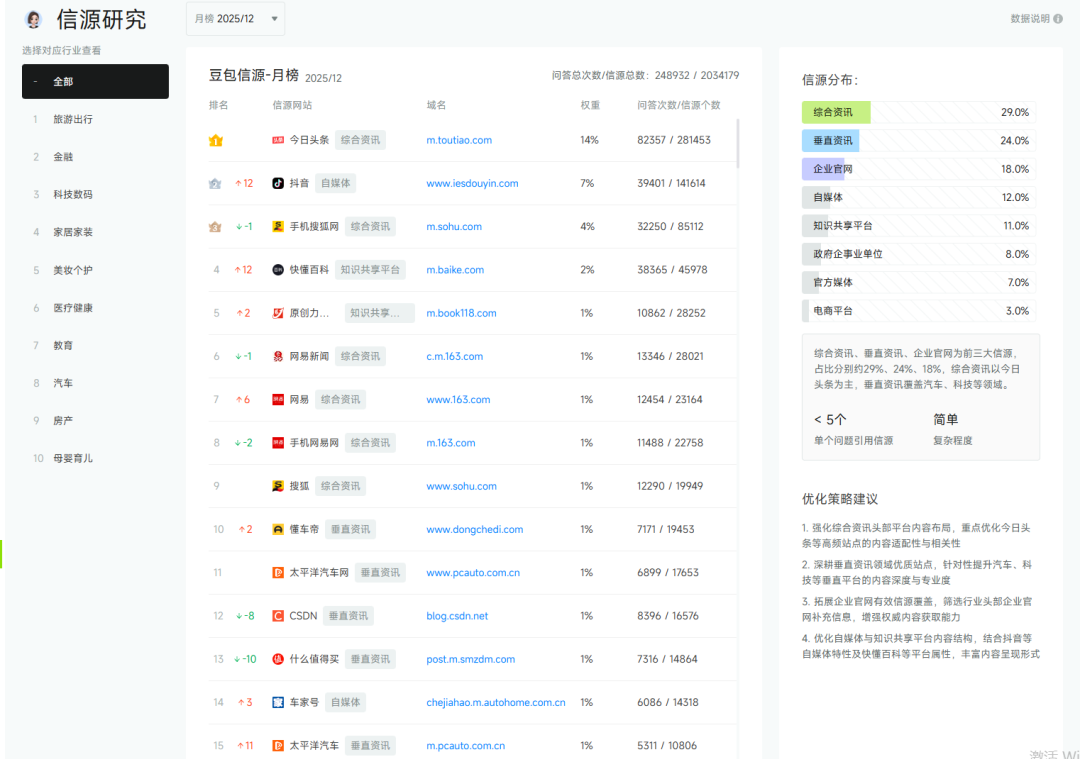
Task: Click the 原创力 site icon
Action: [x=278, y=313]
